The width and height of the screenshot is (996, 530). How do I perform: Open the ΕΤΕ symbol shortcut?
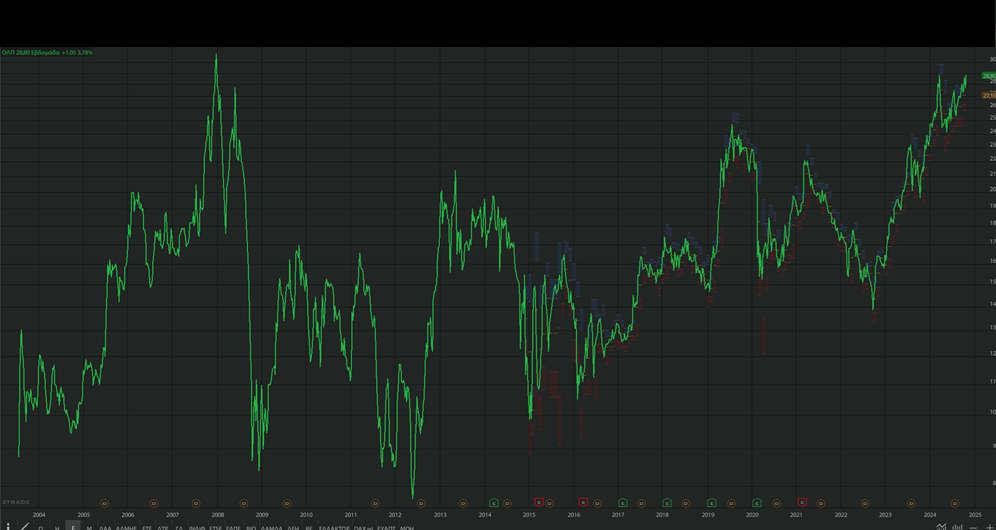(x=147, y=527)
